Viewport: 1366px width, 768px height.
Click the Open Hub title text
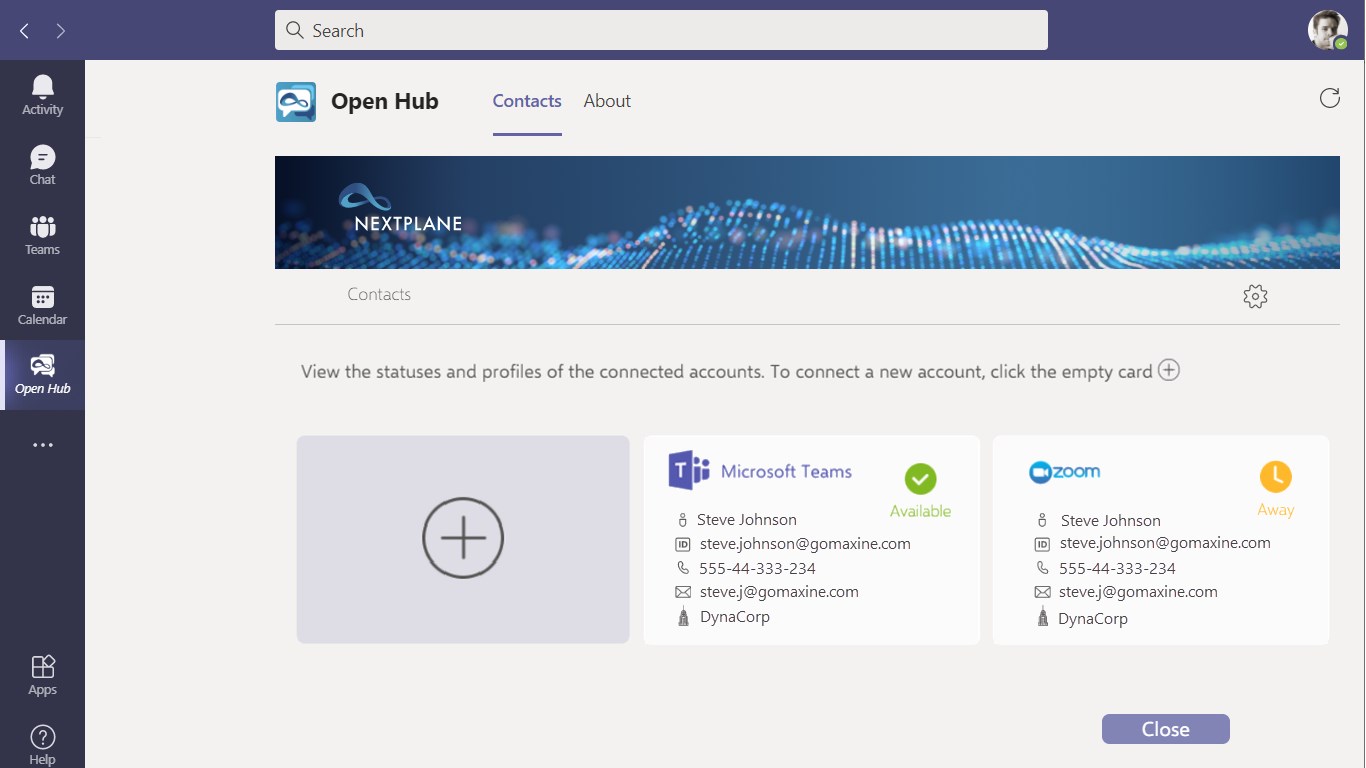tap(385, 101)
